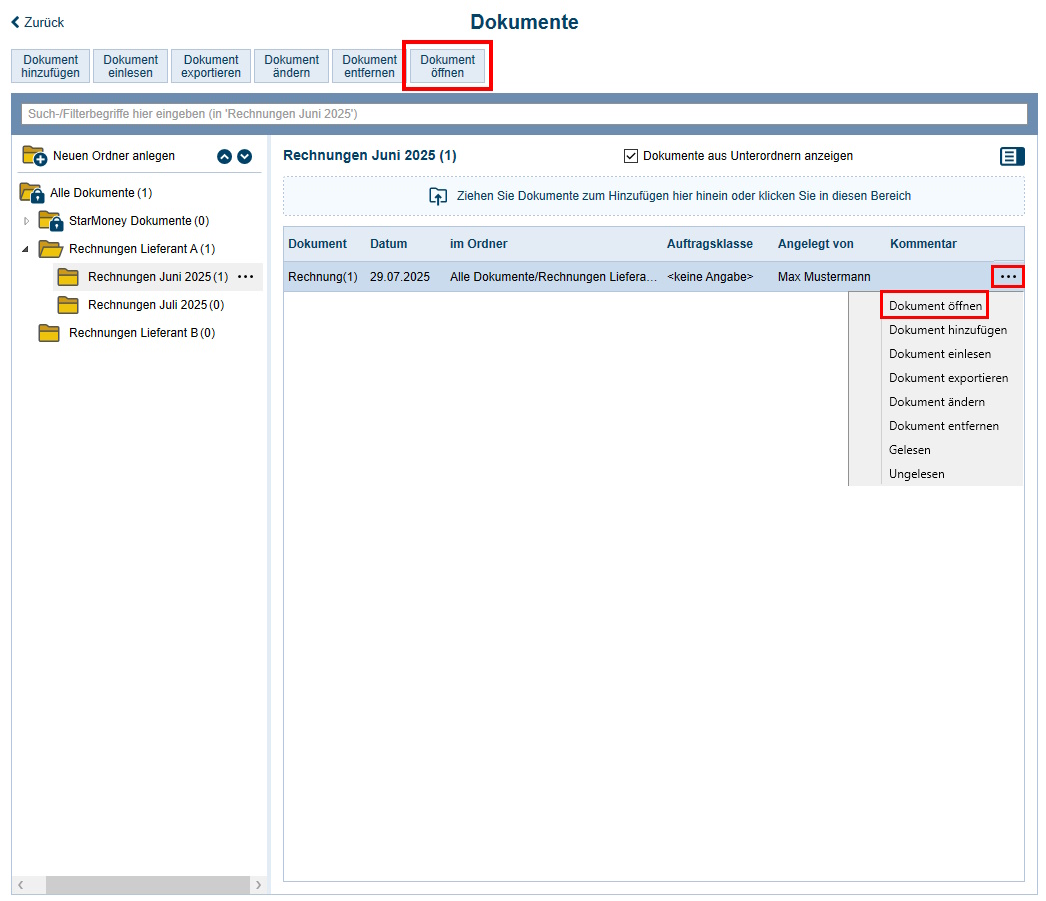Go back via the Zurück link
The height and width of the screenshot is (901, 1046).
[38, 22]
